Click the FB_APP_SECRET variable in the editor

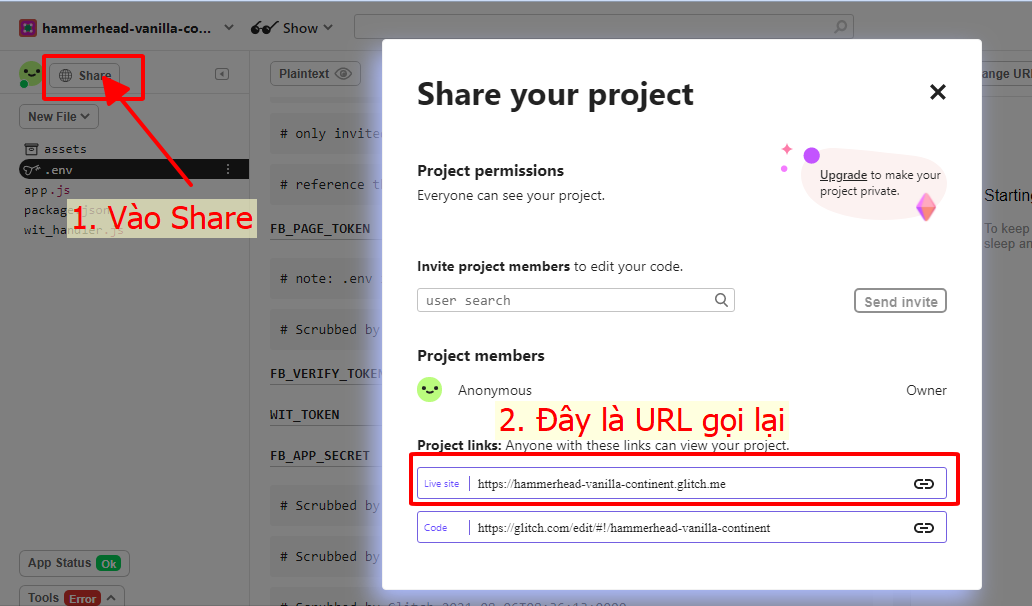[320, 456]
